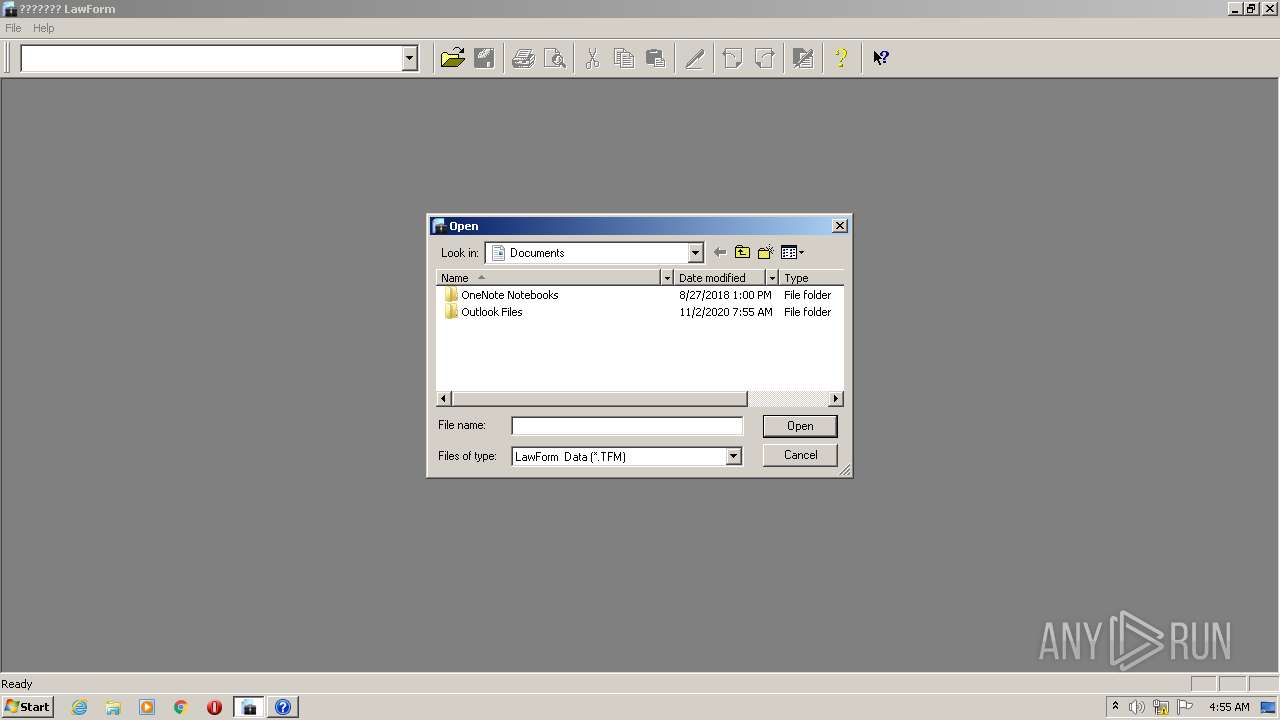Click the Windows Start button
The width and height of the screenshot is (1280, 720).
click(x=27, y=707)
